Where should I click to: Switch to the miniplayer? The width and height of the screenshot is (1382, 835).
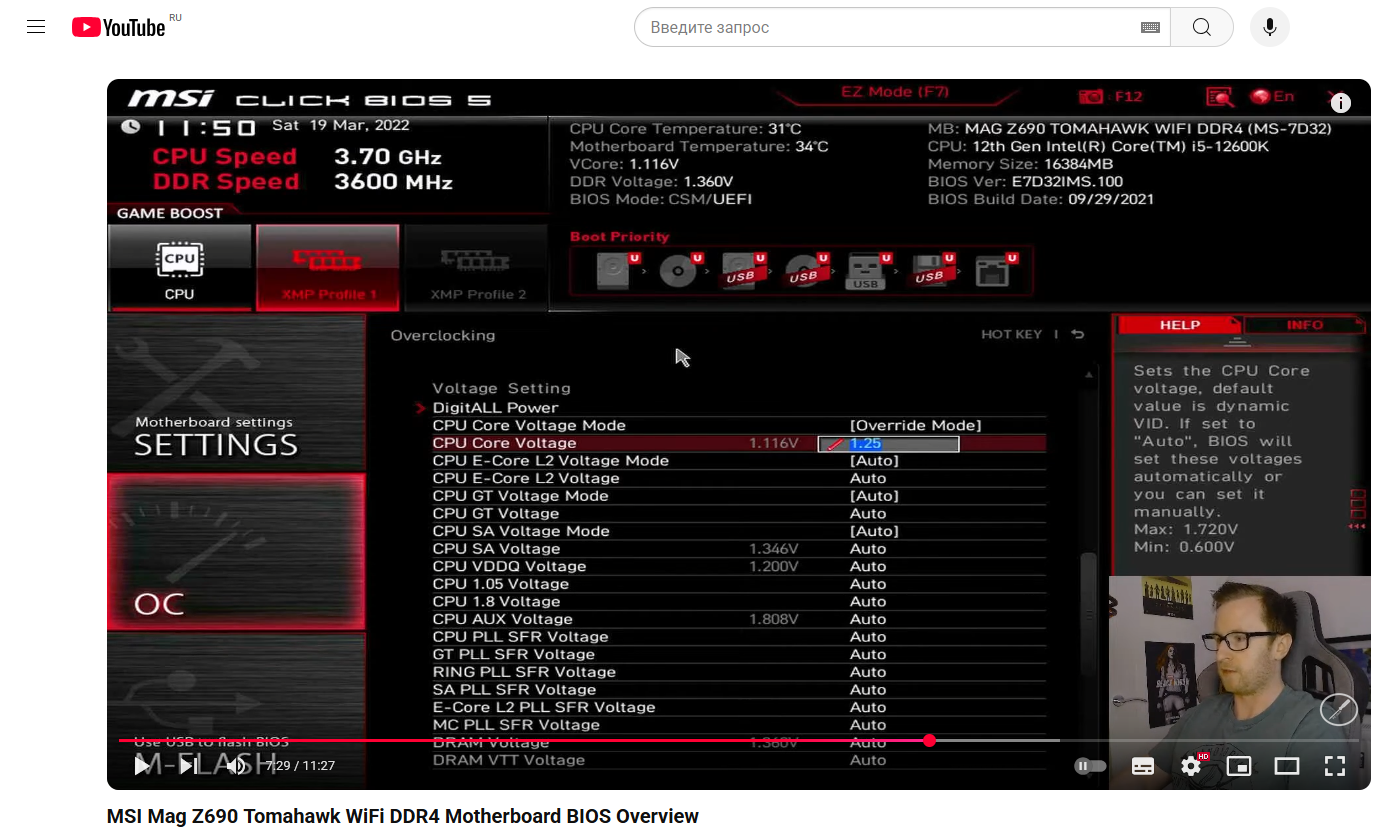pyautogui.click(x=1239, y=766)
